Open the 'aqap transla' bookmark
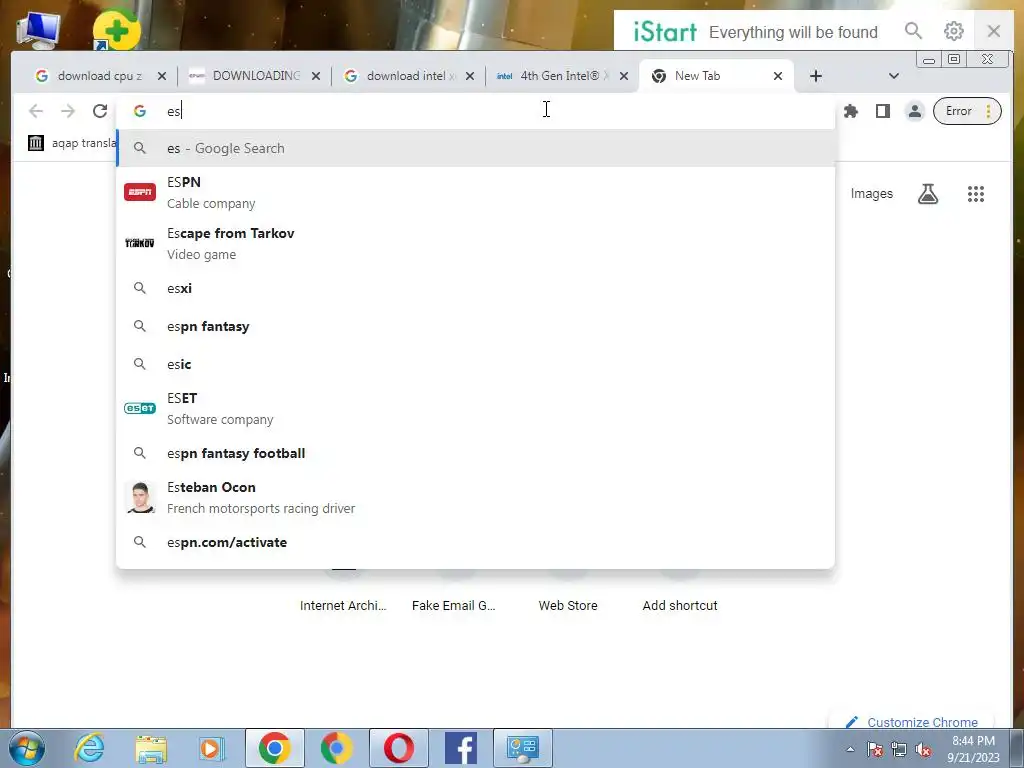The height and width of the screenshot is (768, 1024). point(72,143)
